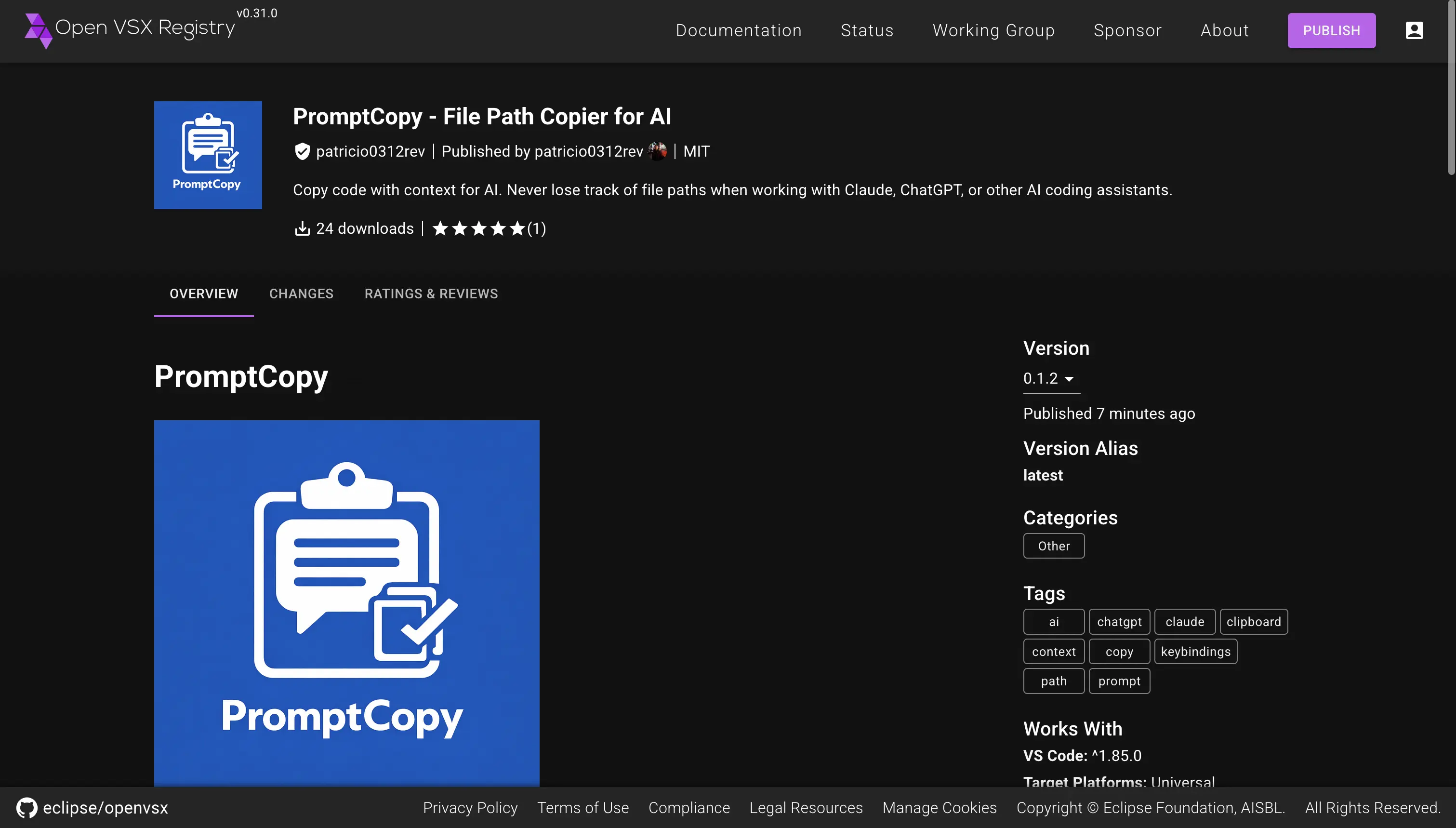
Task: Click the five-star rating icons
Action: click(x=478, y=228)
